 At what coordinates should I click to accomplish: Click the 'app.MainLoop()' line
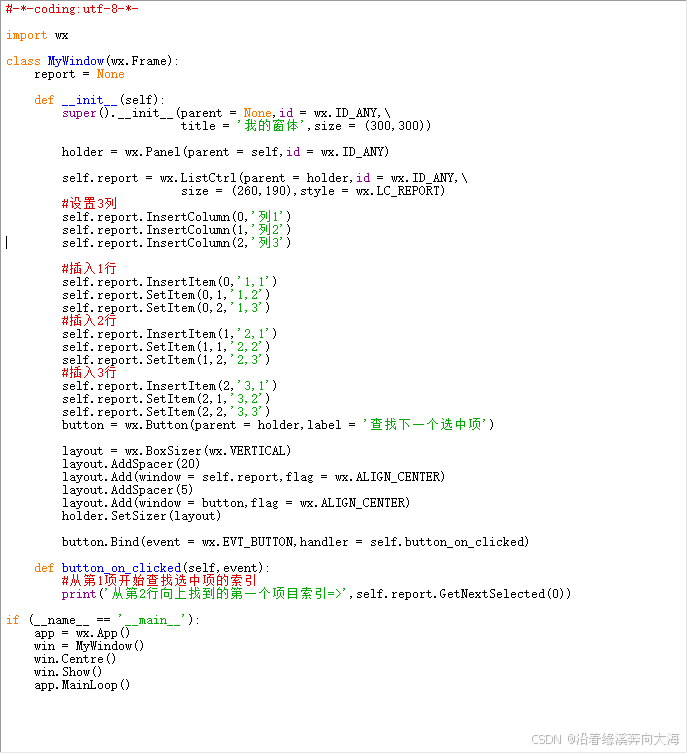point(82,685)
